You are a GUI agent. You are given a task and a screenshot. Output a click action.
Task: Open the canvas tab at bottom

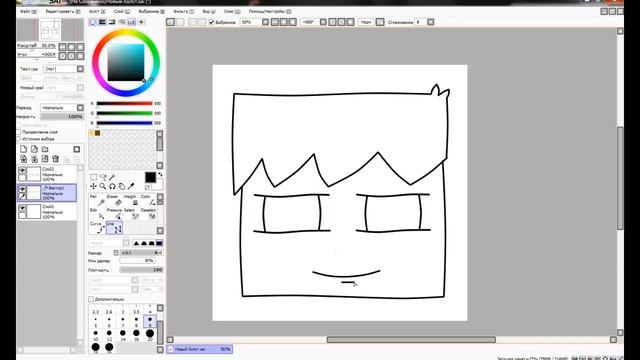coord(200,349)
